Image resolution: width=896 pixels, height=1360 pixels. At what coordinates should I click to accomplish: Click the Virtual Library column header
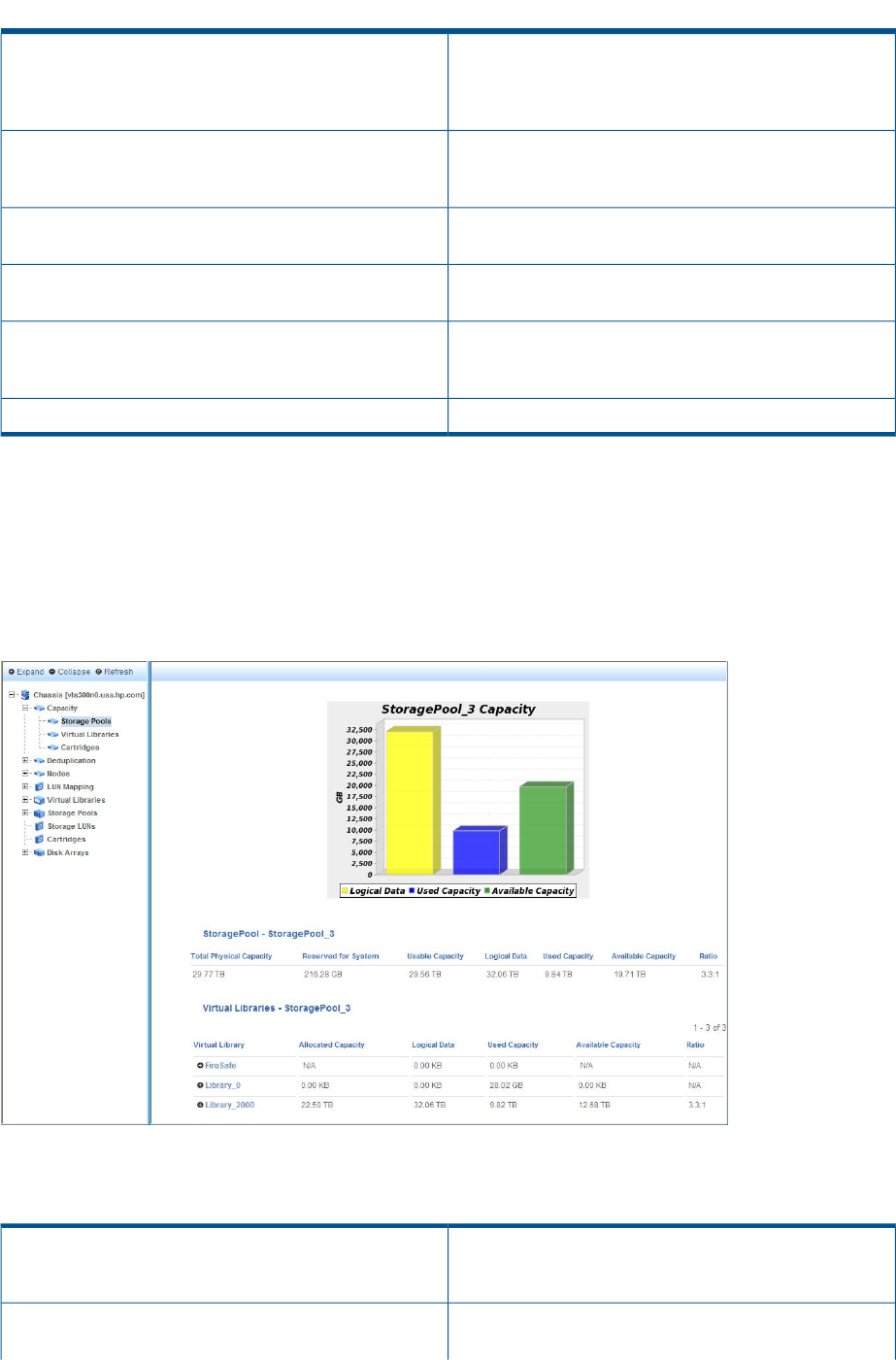tap(219, 1045)
